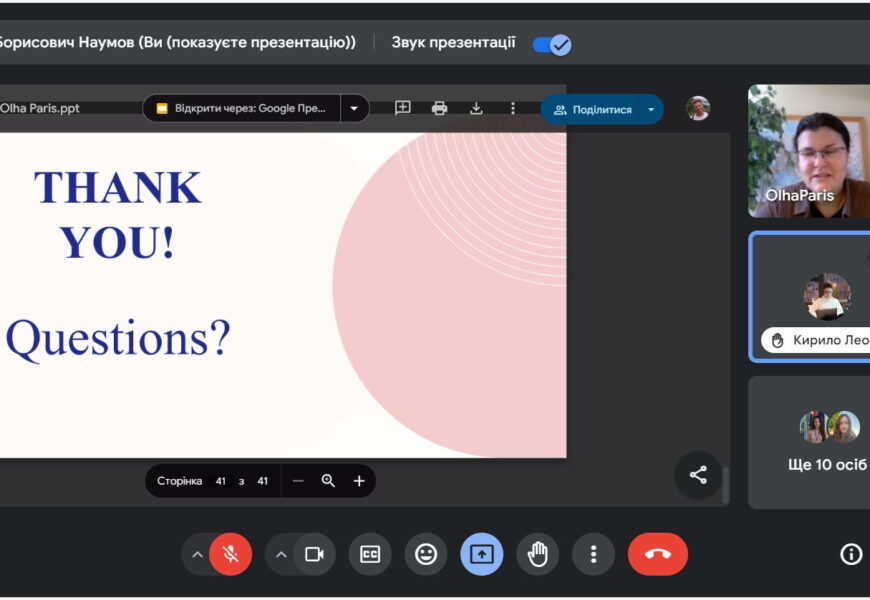Expand camera video settings arrow
This screenshot has width=870, height=600.
click(281, 554)
